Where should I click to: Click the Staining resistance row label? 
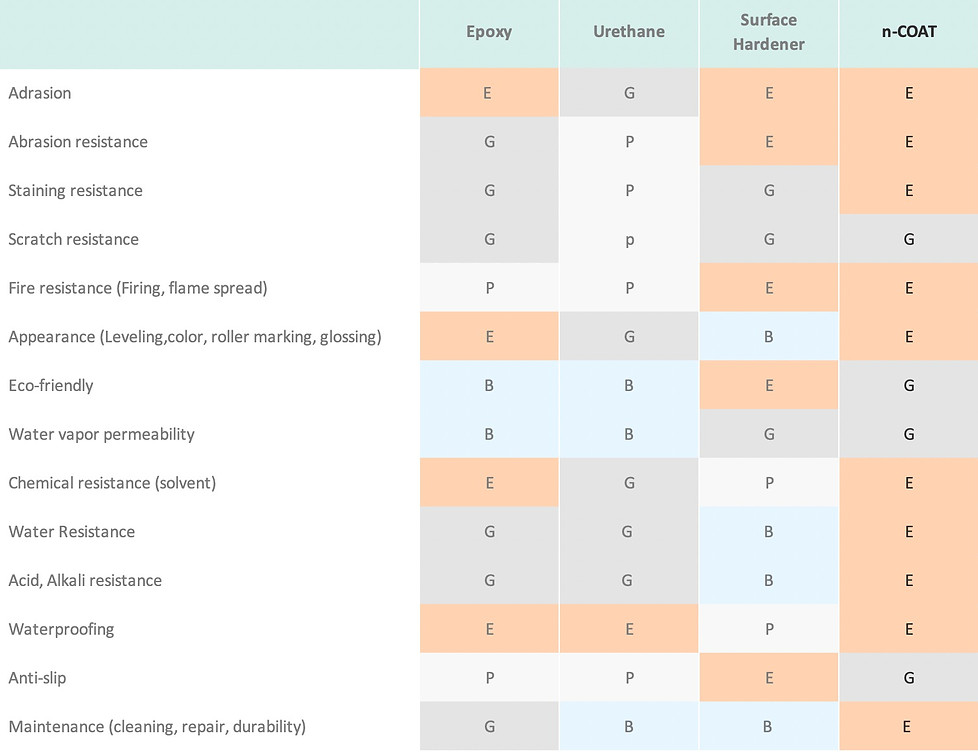pos(75,190)
